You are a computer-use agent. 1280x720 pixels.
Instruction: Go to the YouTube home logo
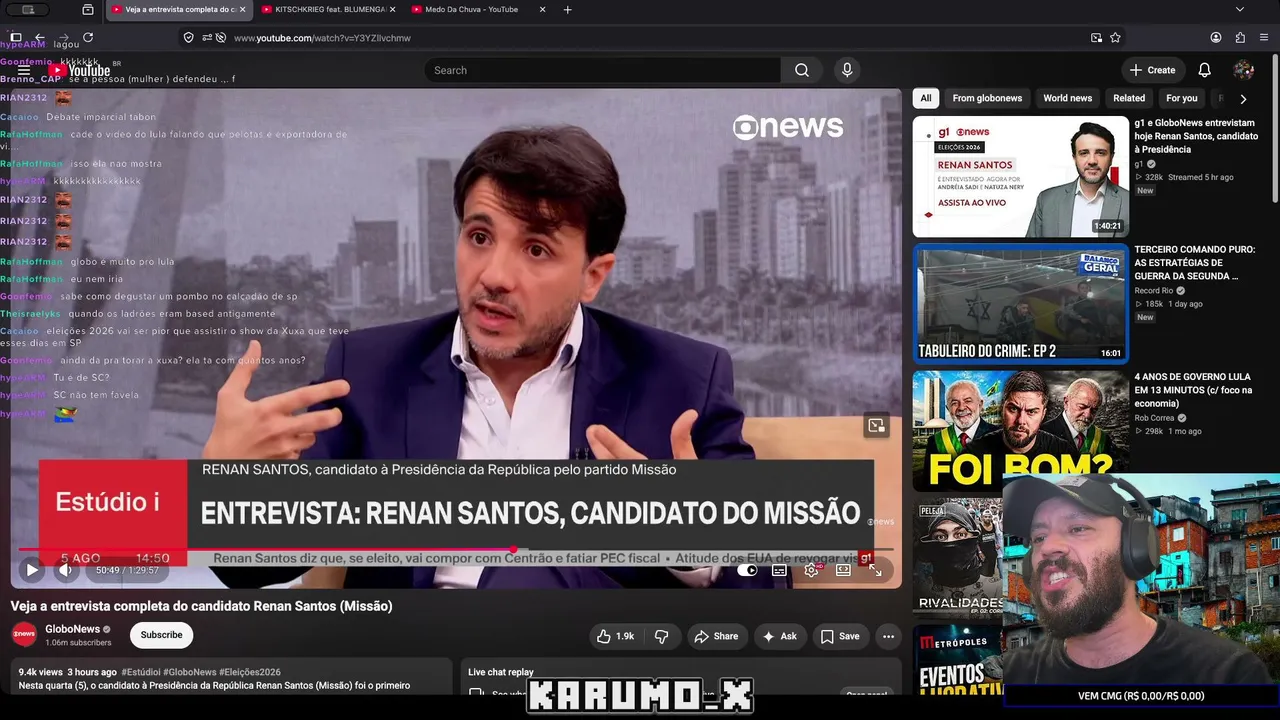pyautogui.click(x=80, y=70)
